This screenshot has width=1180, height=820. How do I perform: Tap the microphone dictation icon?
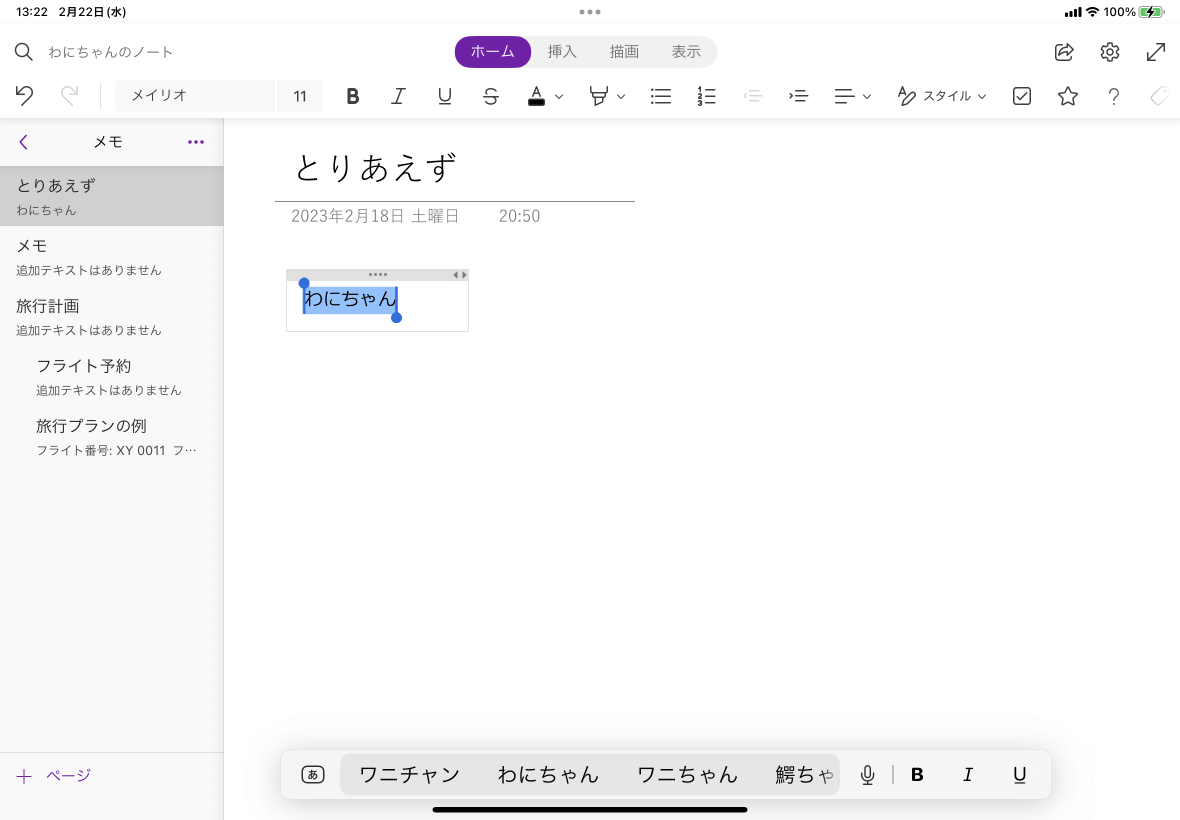coord(868,775)
